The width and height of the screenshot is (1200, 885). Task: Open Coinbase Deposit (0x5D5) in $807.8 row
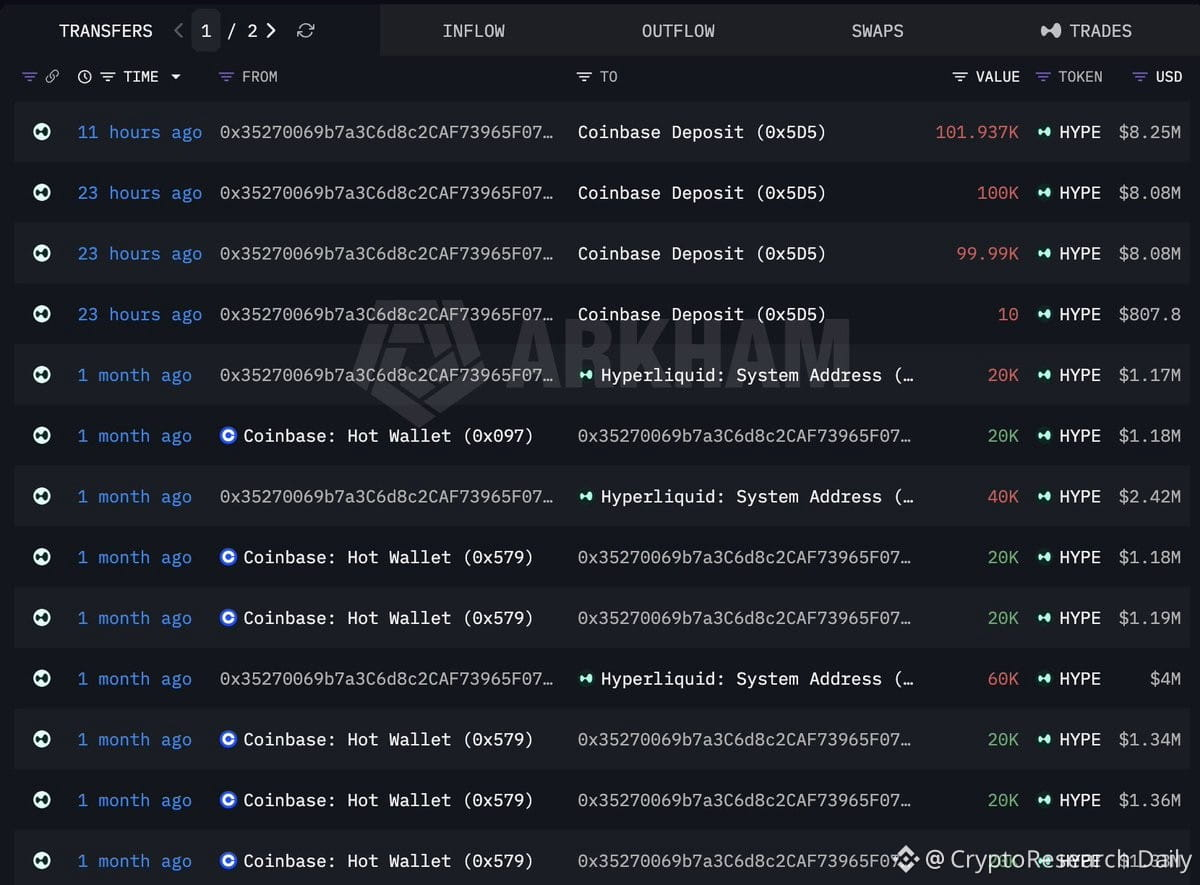(702, 314)
